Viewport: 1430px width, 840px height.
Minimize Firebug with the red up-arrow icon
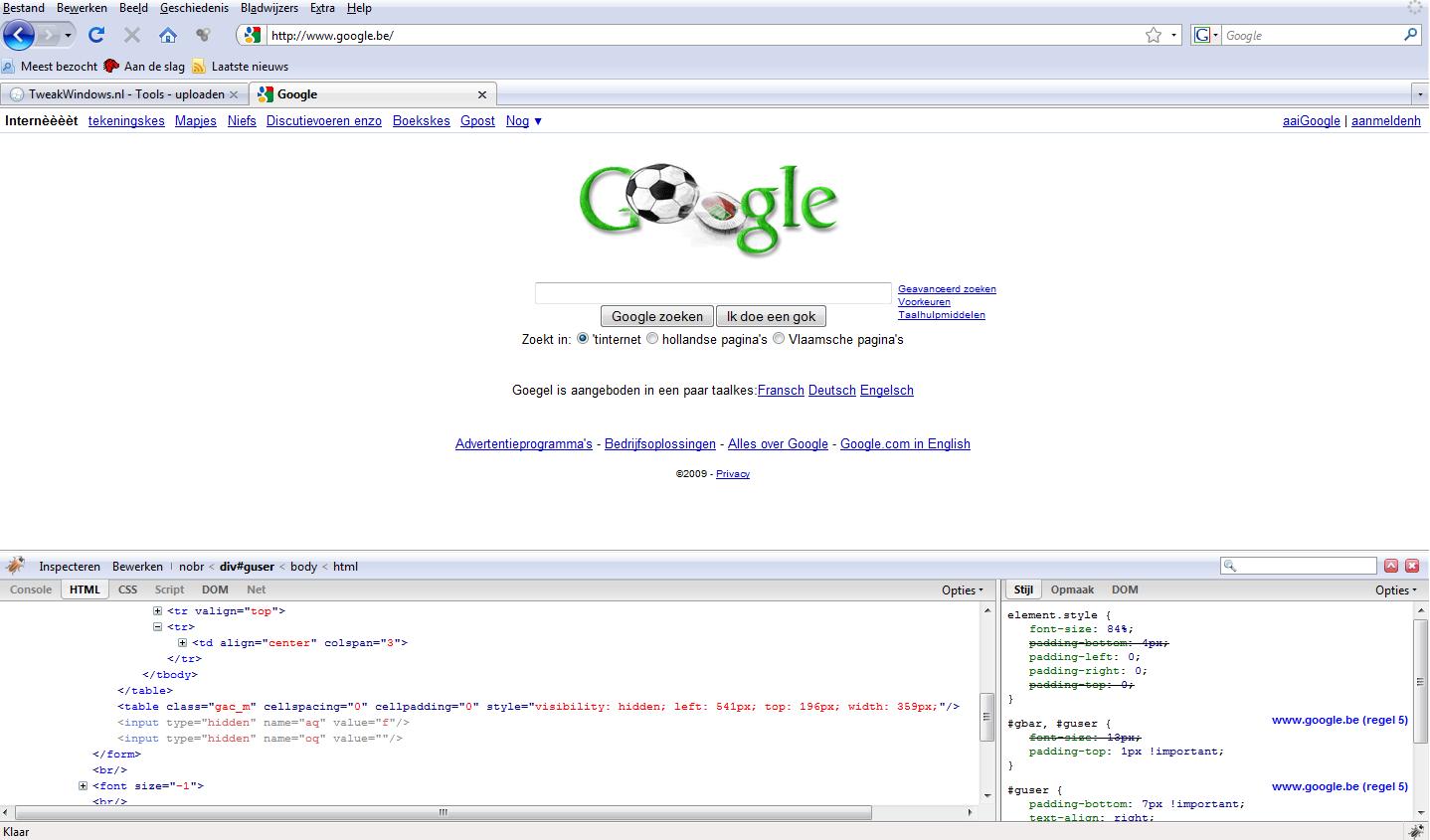coord(1390,566)
